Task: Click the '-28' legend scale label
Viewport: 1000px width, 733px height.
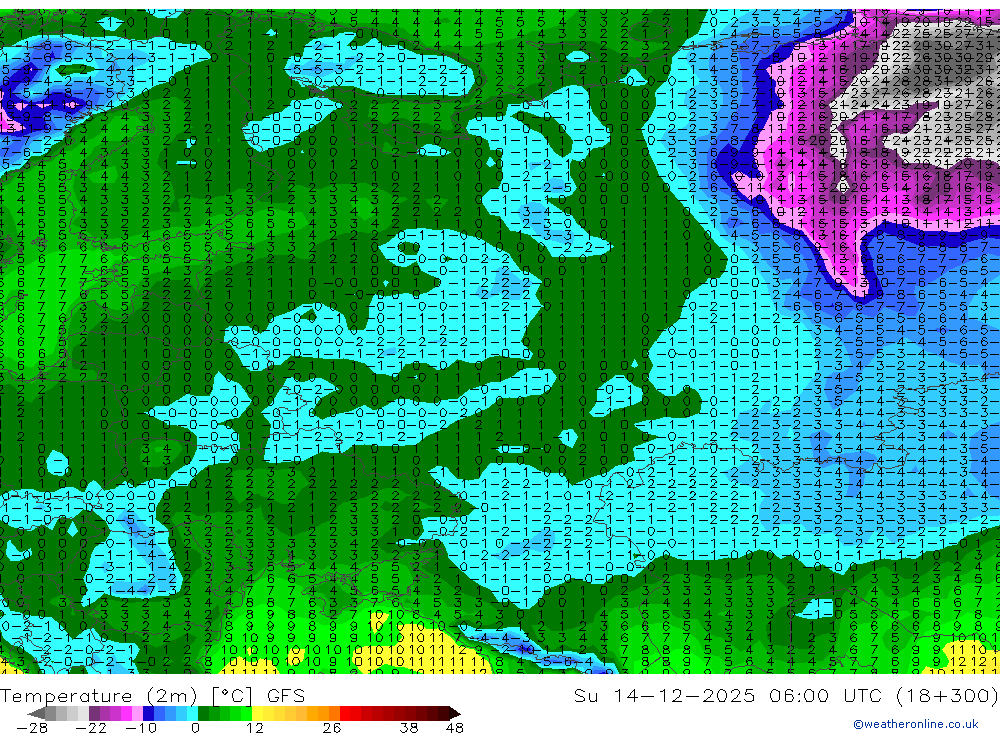Action: [x=32, y=728]
